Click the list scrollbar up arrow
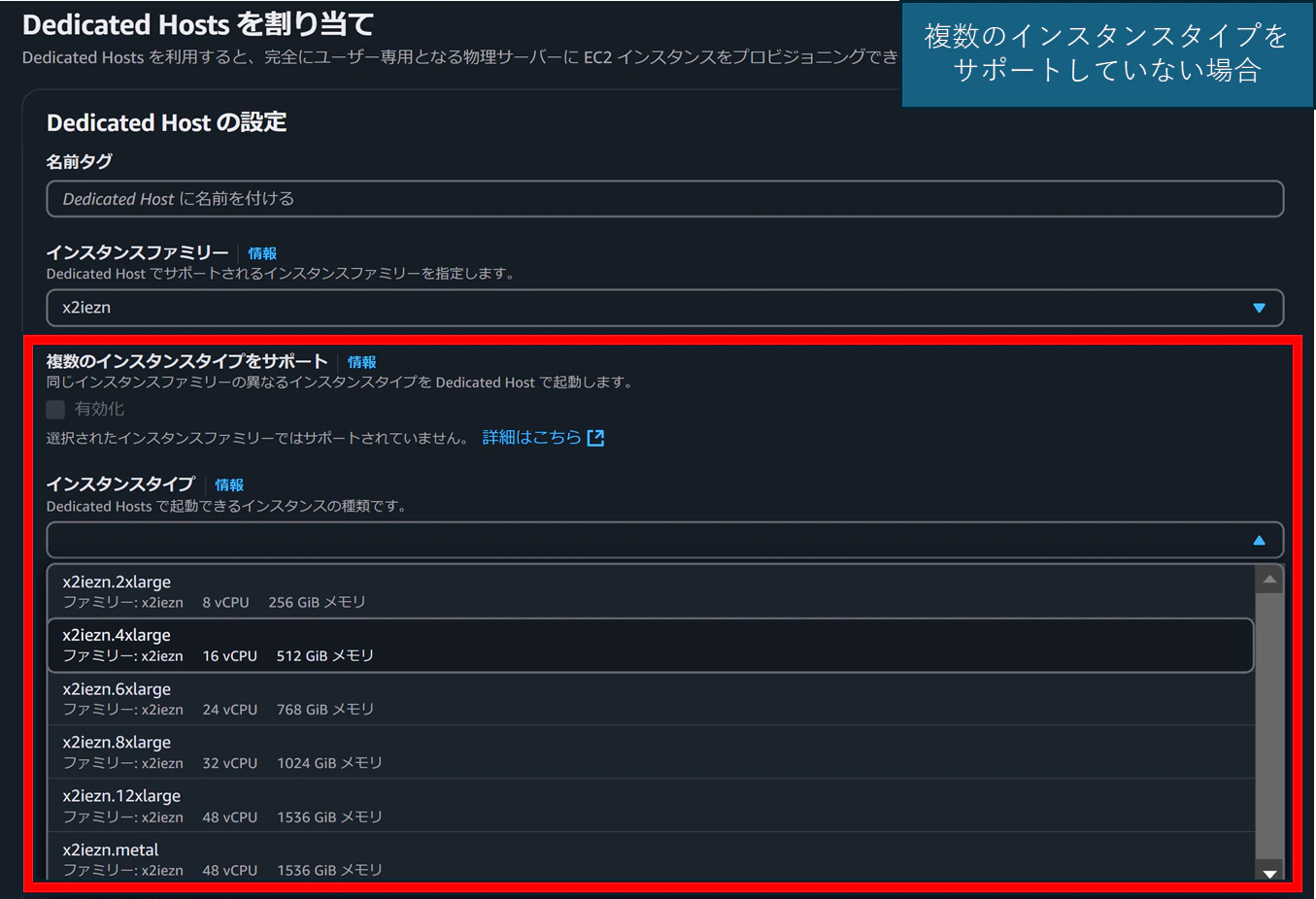 (x=1269, y=580)
